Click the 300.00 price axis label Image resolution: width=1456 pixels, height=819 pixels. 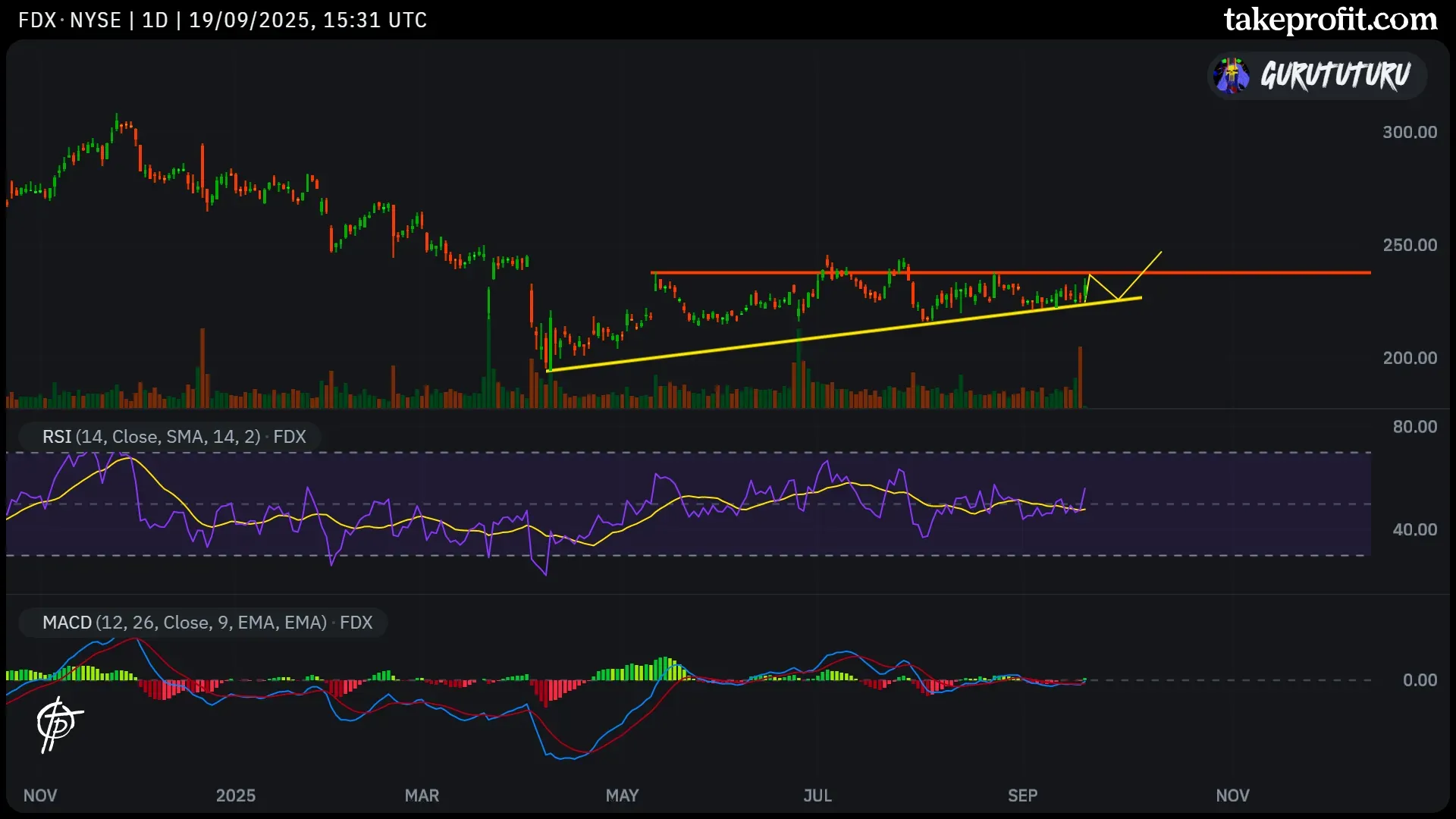point(1409,132)
